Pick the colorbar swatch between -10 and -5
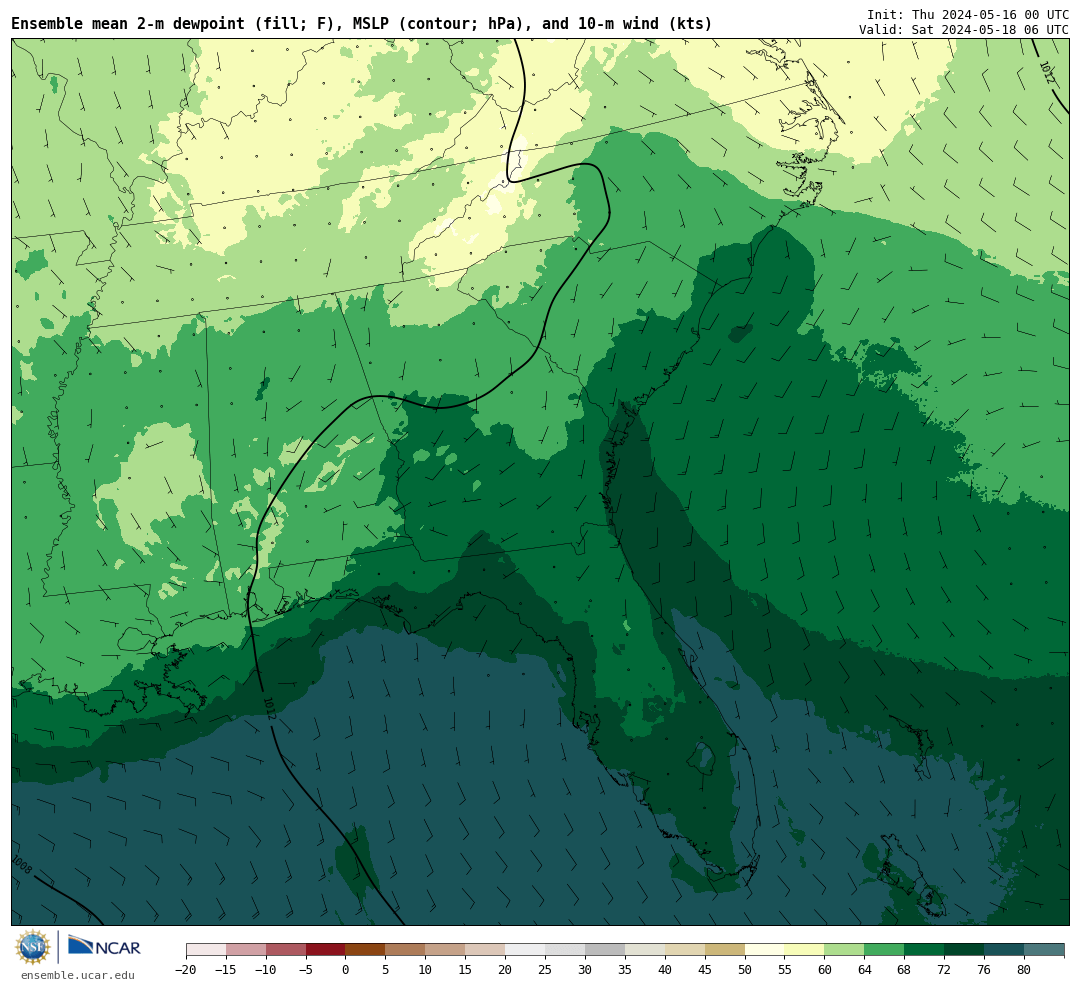The image size is (1080, 988). [x=286, y=950]
